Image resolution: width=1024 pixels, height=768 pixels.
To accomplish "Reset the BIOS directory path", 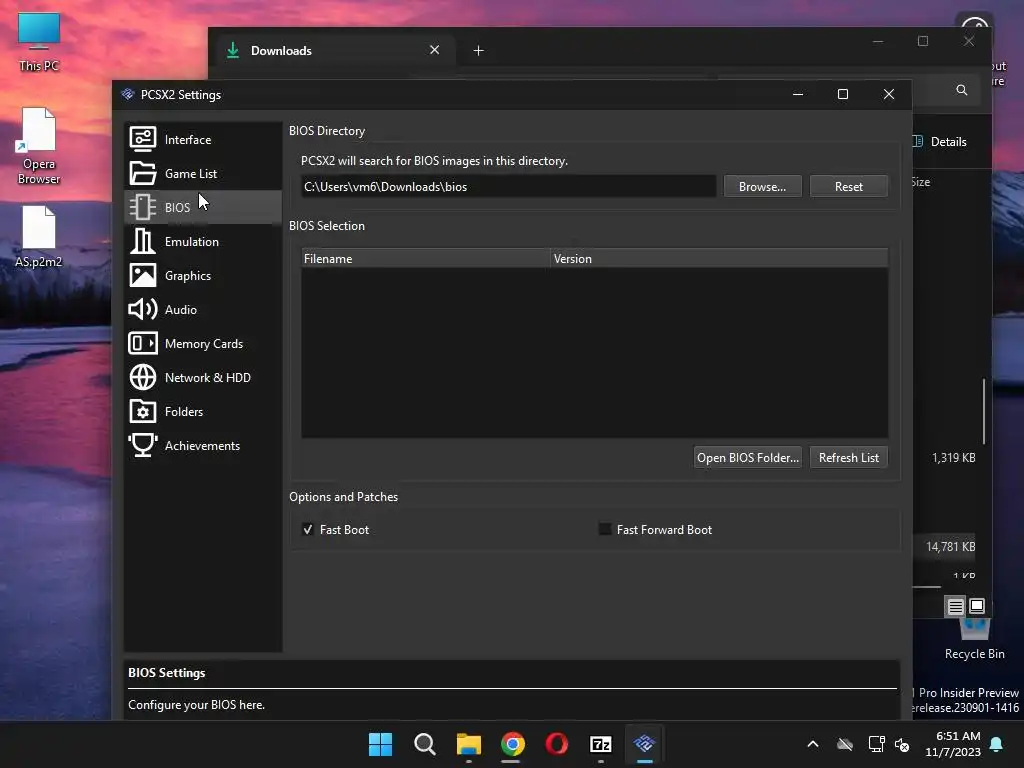I will (x=848, y=186).
